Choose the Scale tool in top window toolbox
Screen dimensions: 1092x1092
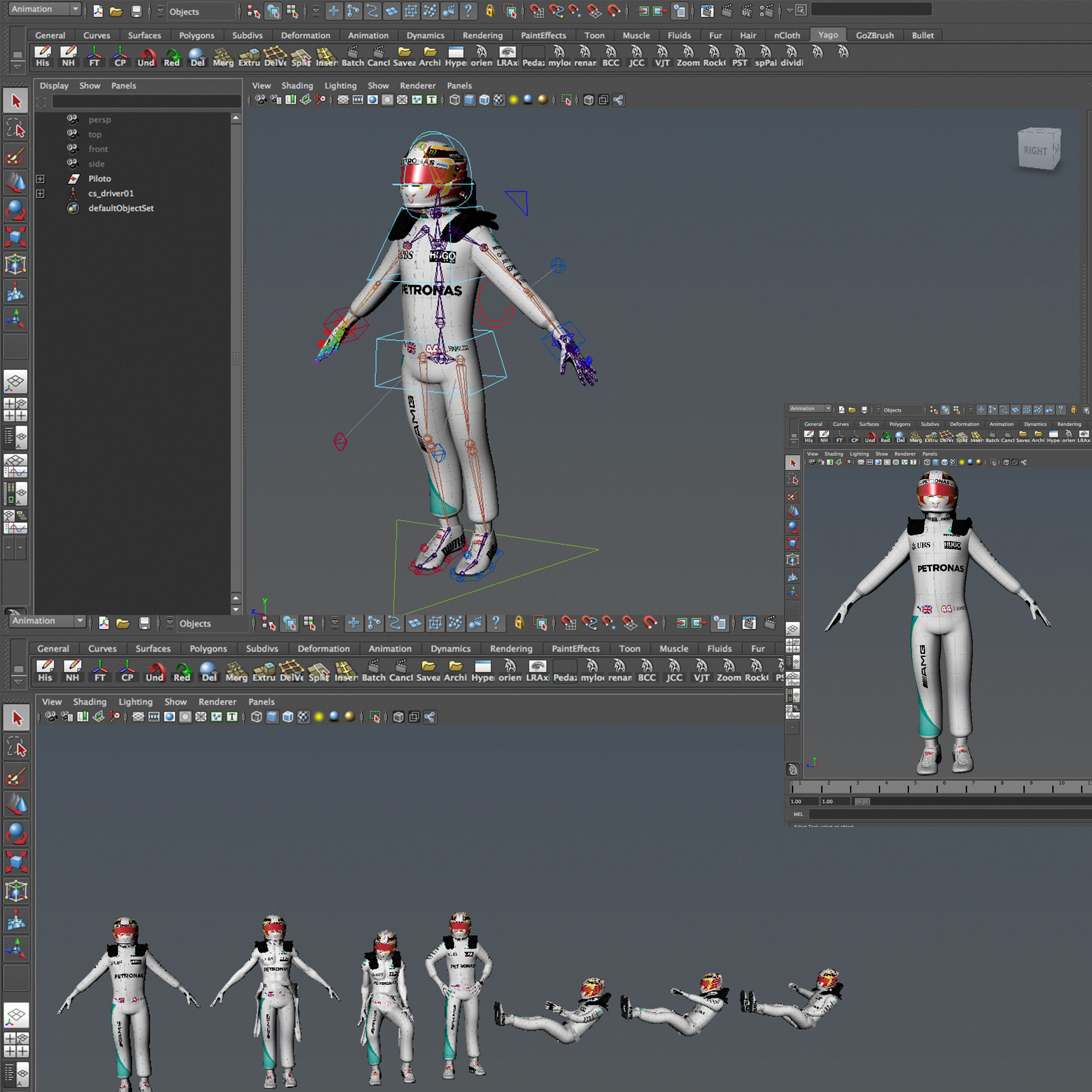15,236
